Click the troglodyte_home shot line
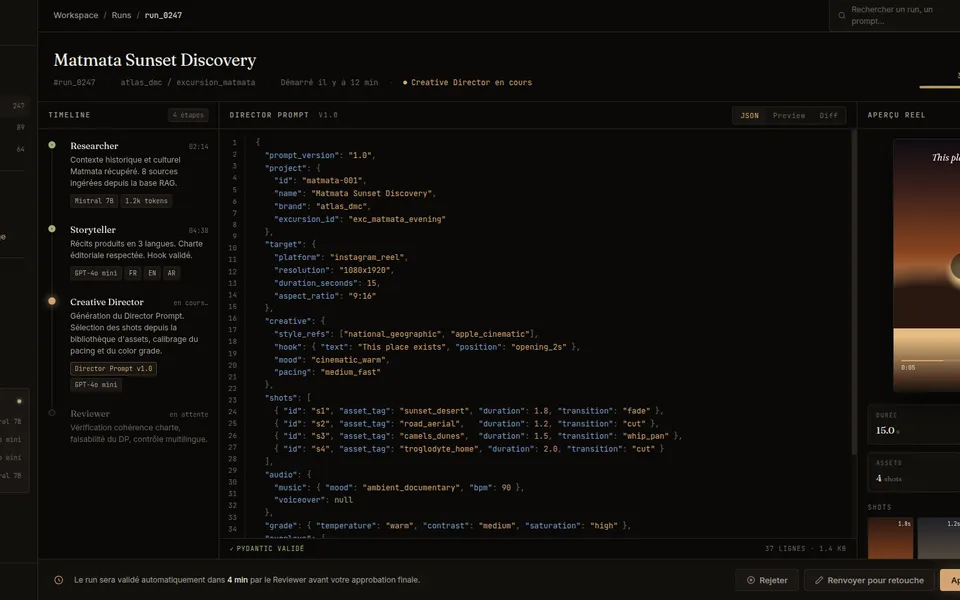The image size is (960, 600). click(468, 449)
